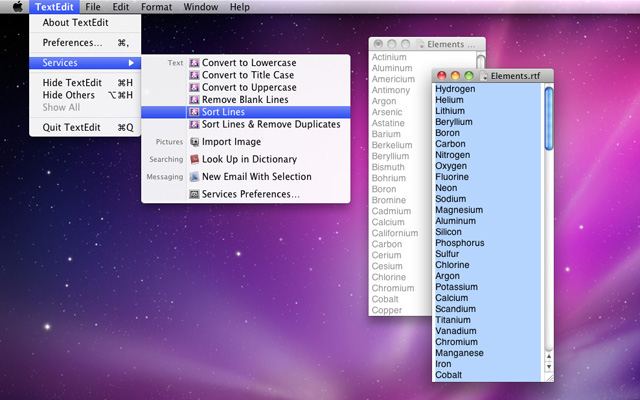Open the Apple menu
This screenshot has height=400, width=640.
(16, 7)
